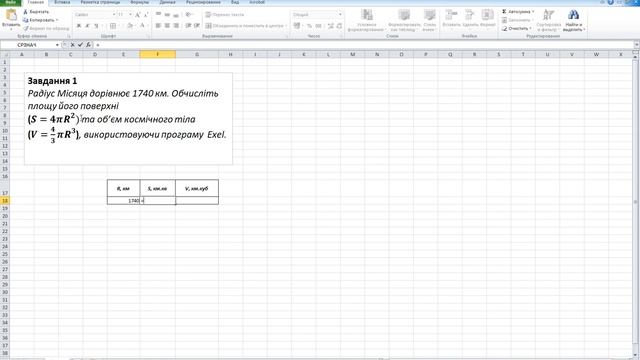The image size is (640, 360).
Task: Open Cell Styles gallery
Action: click(429, 20)
